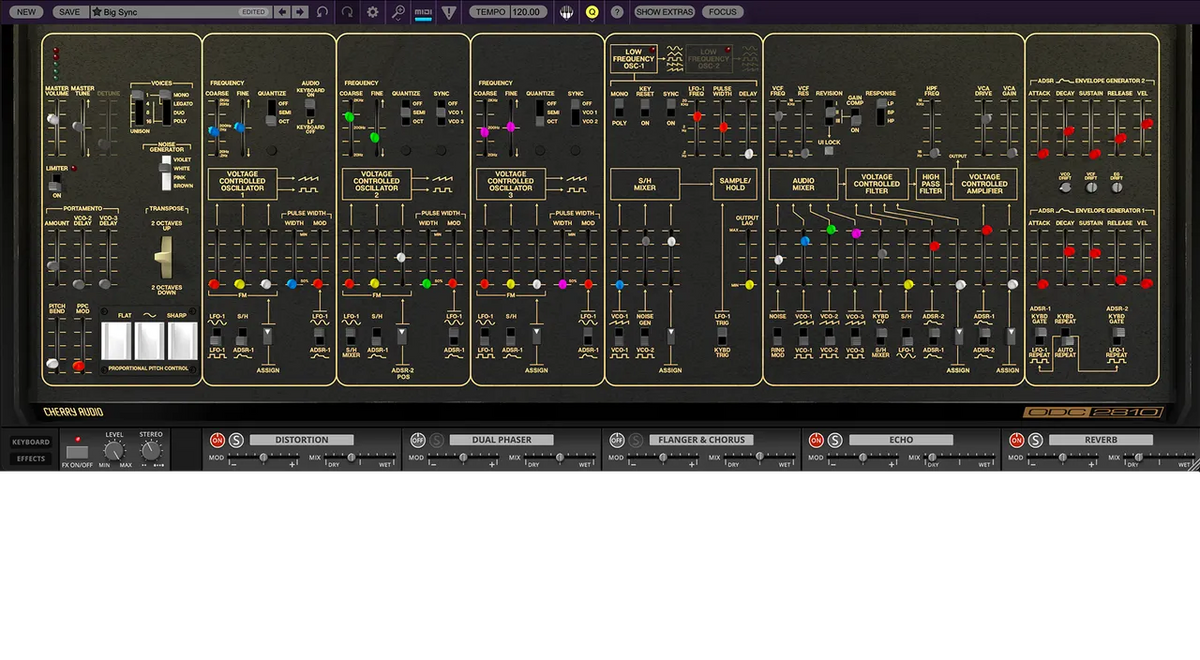
Task: Expand the yellow Q quality menu
Action: point(592,12)
